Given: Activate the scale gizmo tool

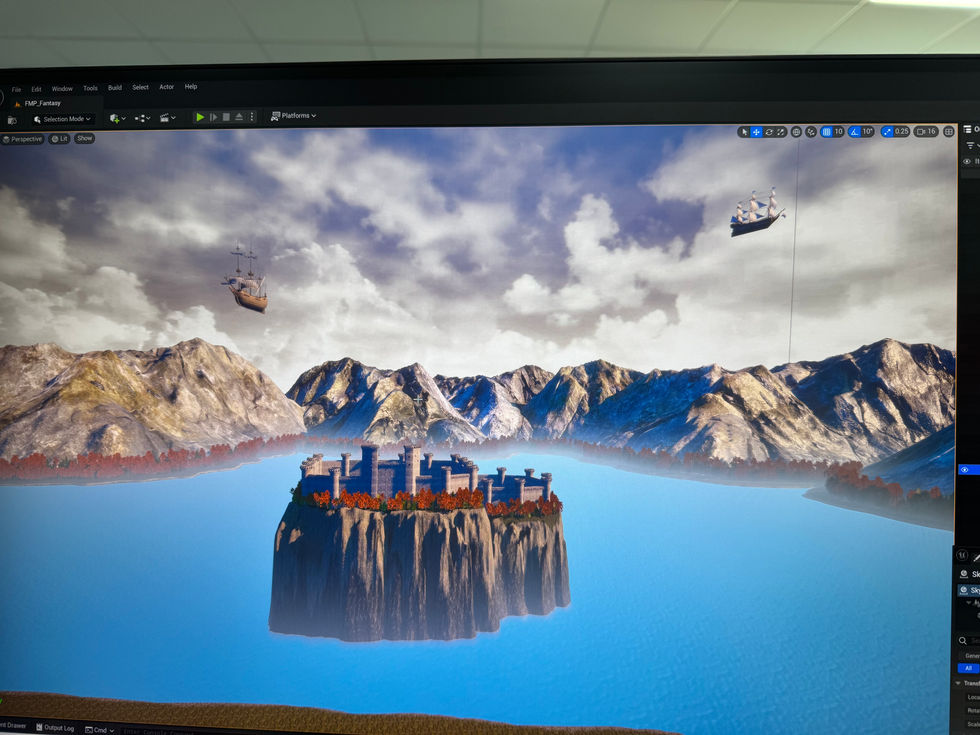Looking at the screenshot, I should [781, 132].
